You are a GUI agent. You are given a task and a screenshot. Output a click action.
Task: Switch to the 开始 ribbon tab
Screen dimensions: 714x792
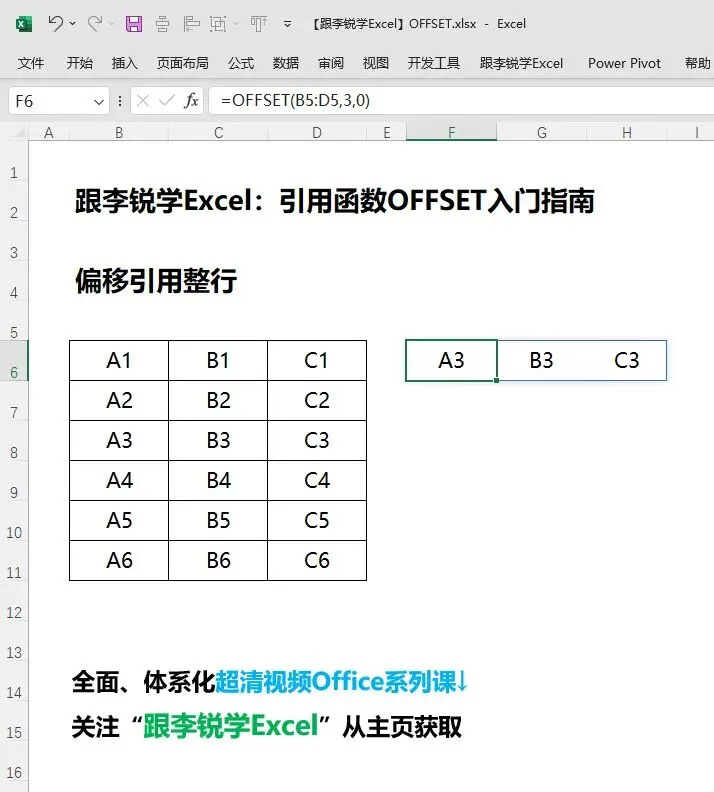click(x=80, y=63)
